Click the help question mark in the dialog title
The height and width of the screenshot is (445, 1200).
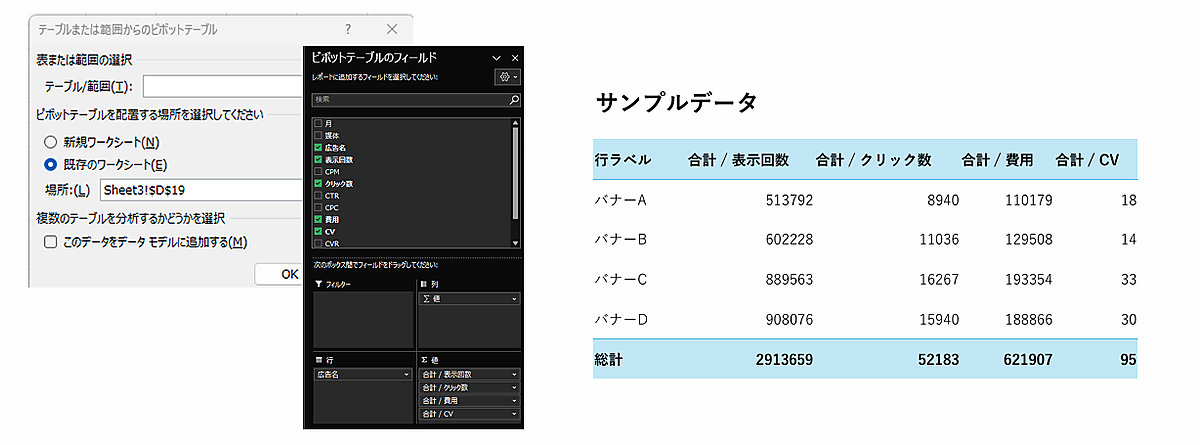click(x=348, y=30)
